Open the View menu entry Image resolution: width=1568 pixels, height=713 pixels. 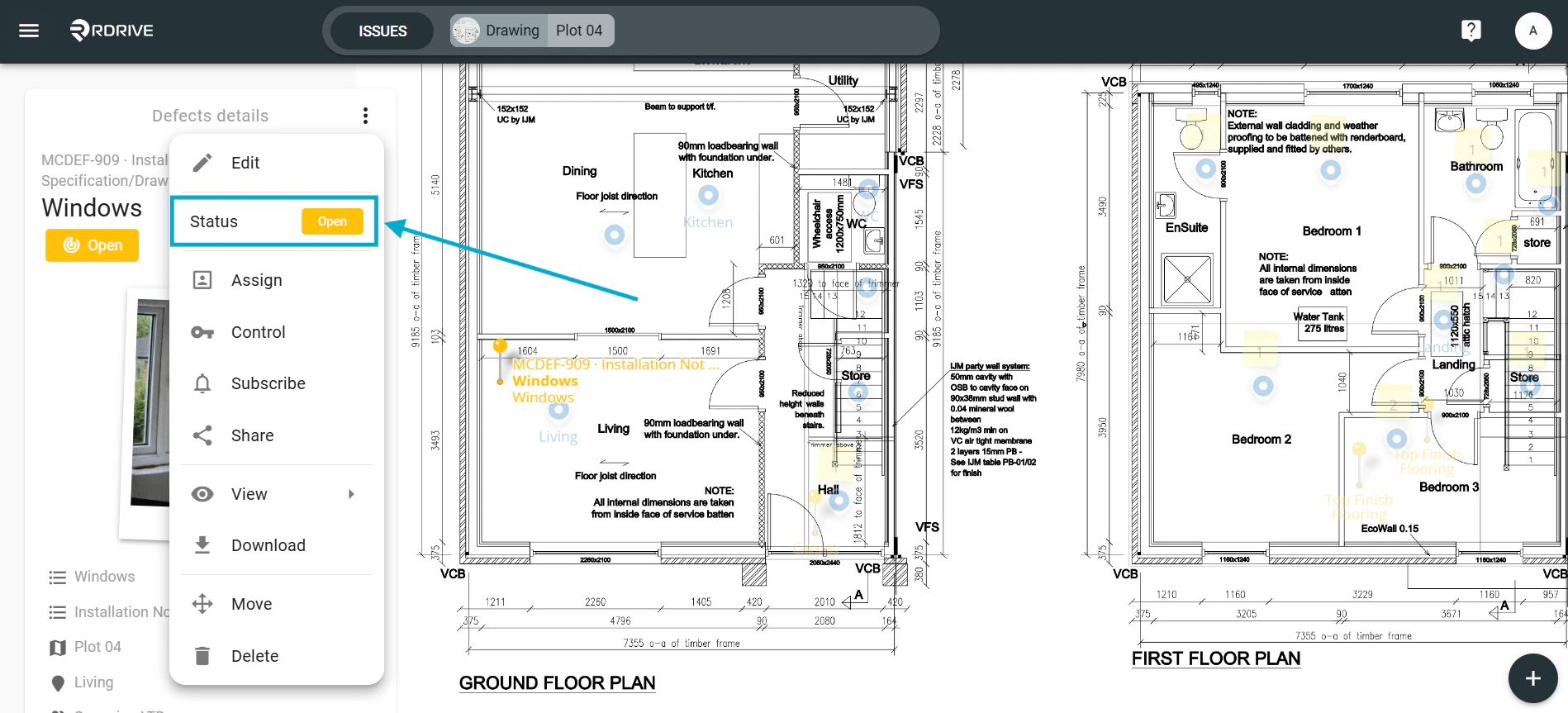(277, 494)
